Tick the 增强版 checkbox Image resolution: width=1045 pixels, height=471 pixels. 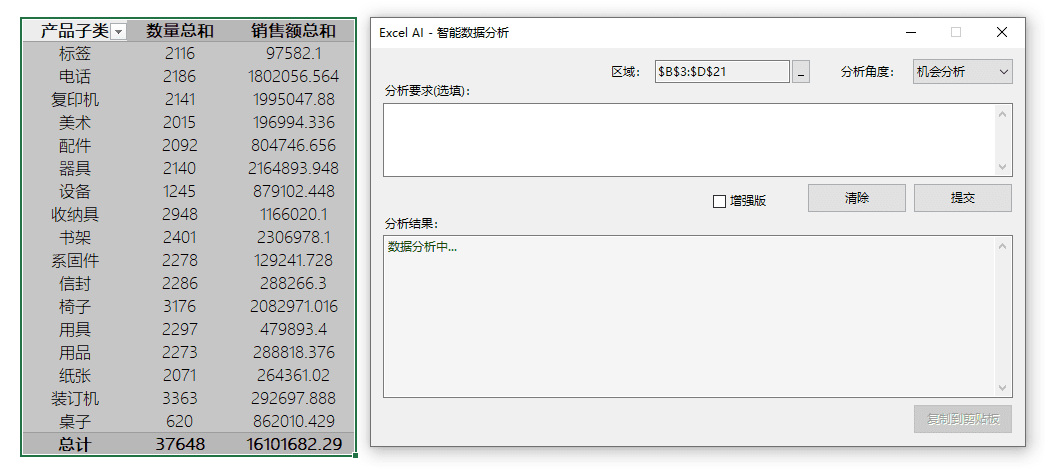719,201
